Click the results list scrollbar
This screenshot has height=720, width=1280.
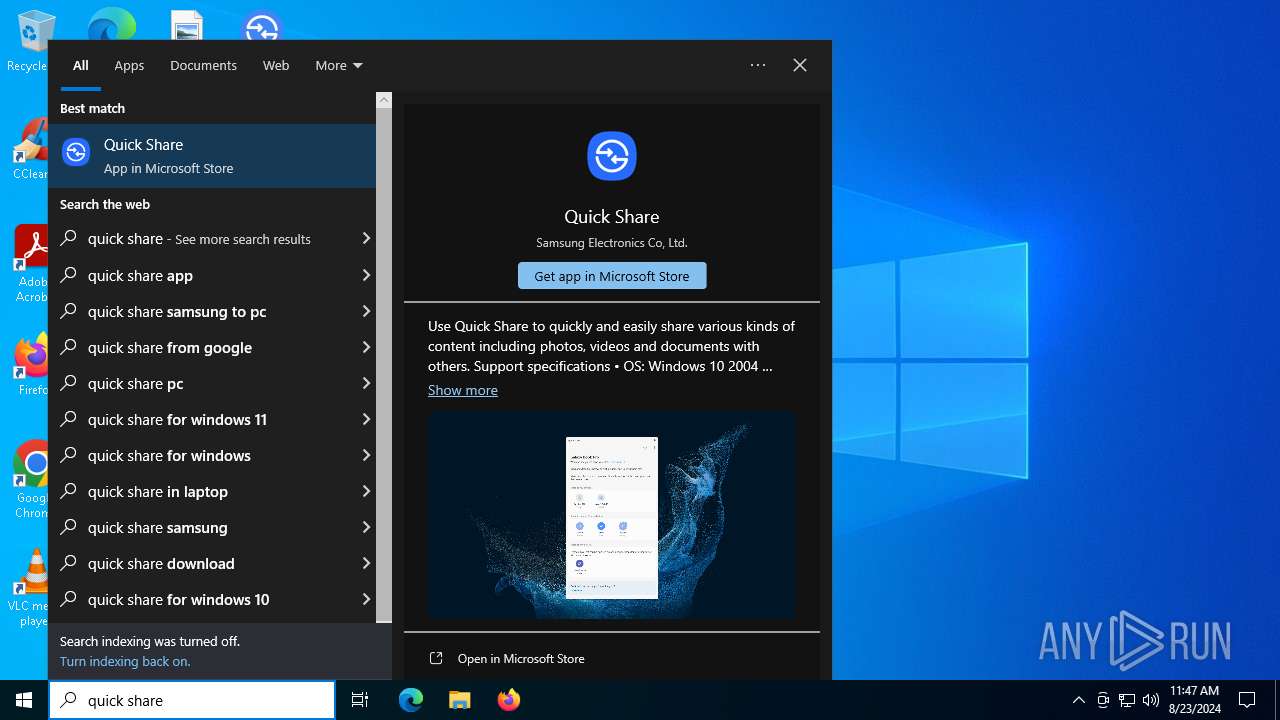point(384,364)
